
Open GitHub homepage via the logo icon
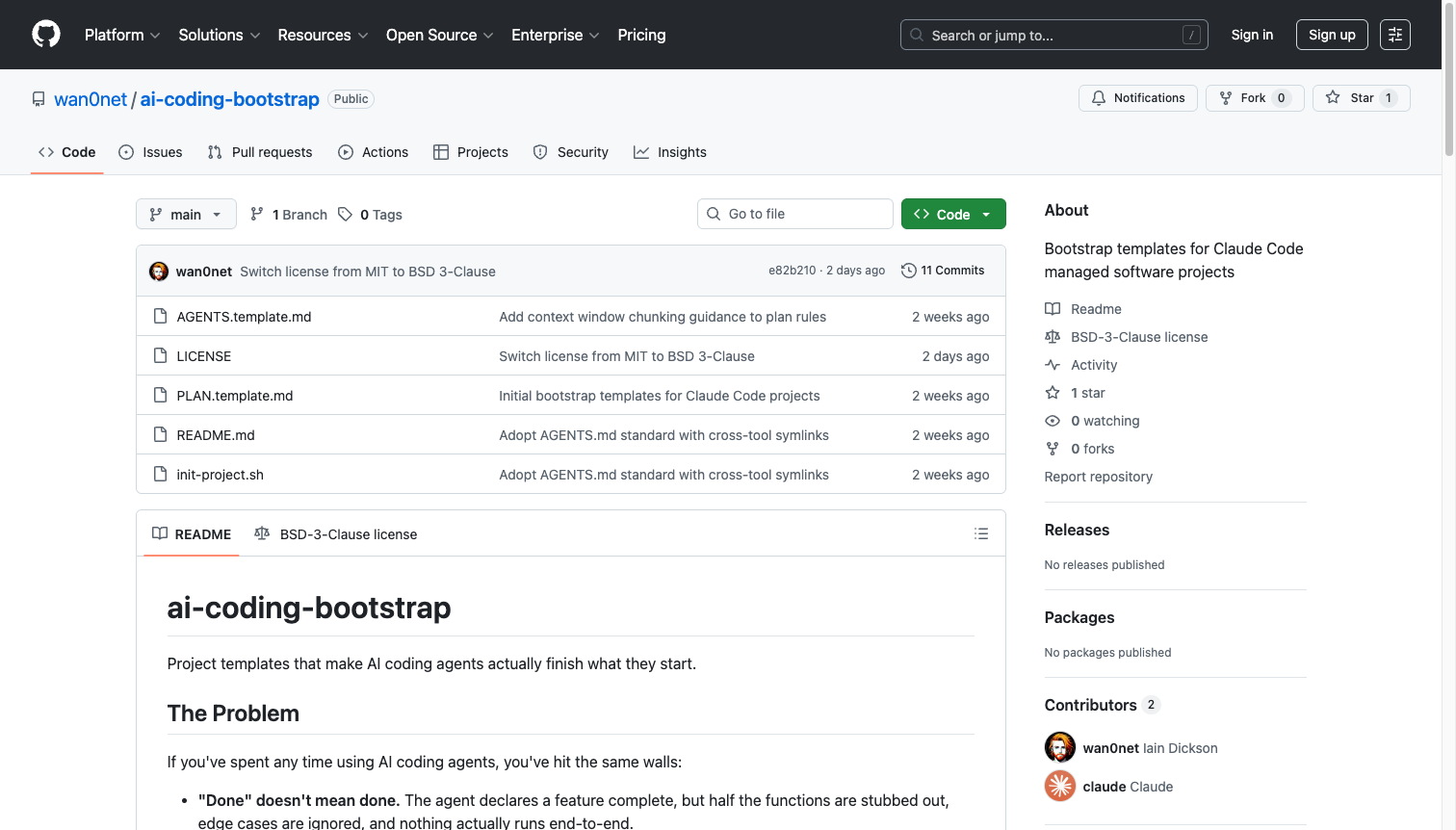(45, 35)
